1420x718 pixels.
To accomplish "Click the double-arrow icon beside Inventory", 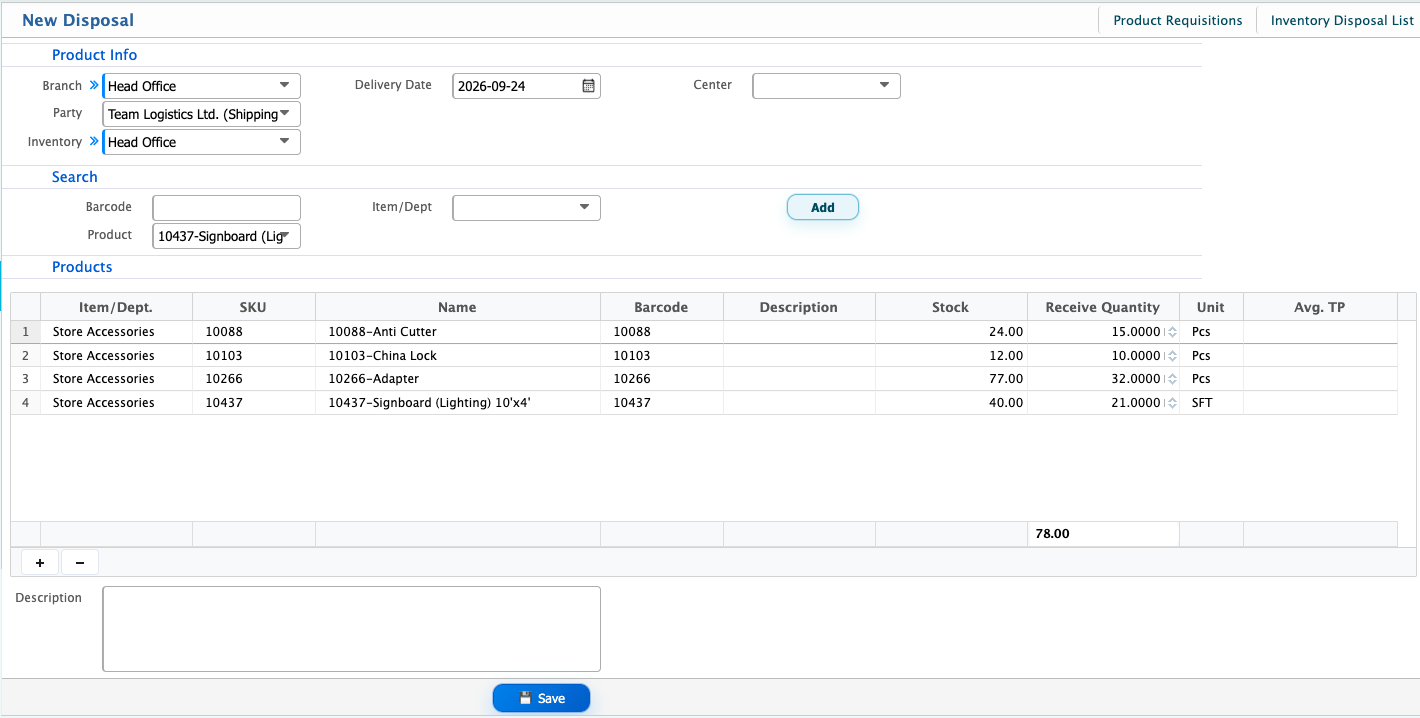I will click(94, 141).
